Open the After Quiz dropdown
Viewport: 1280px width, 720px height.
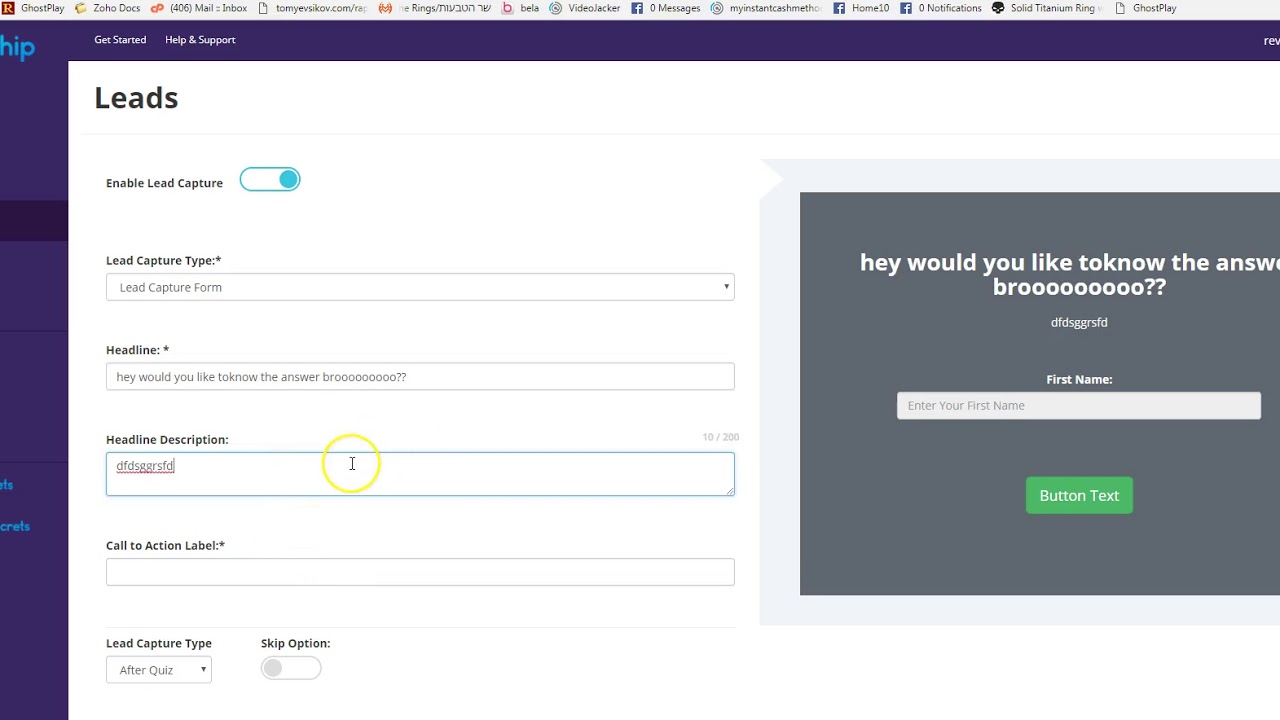pos(159,670)
